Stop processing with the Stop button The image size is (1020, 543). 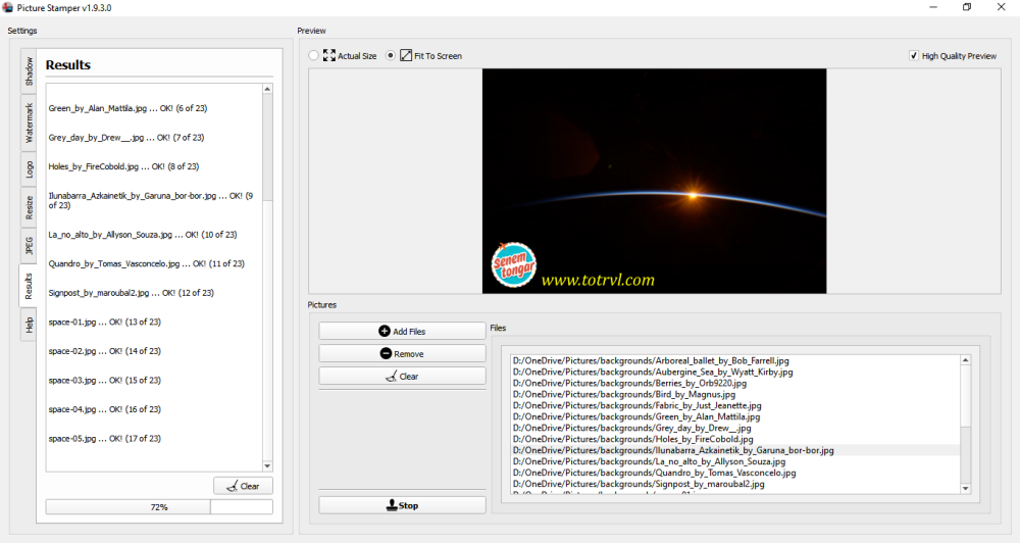402,505
